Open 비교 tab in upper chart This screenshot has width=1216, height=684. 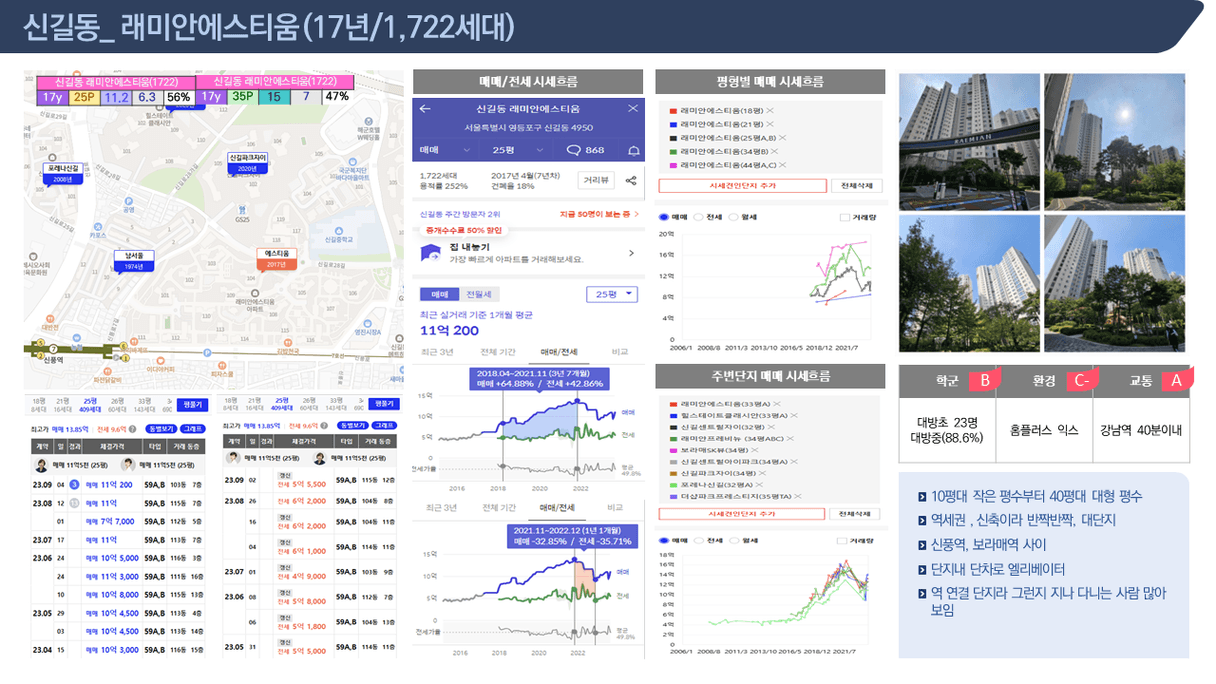(619, 352)
